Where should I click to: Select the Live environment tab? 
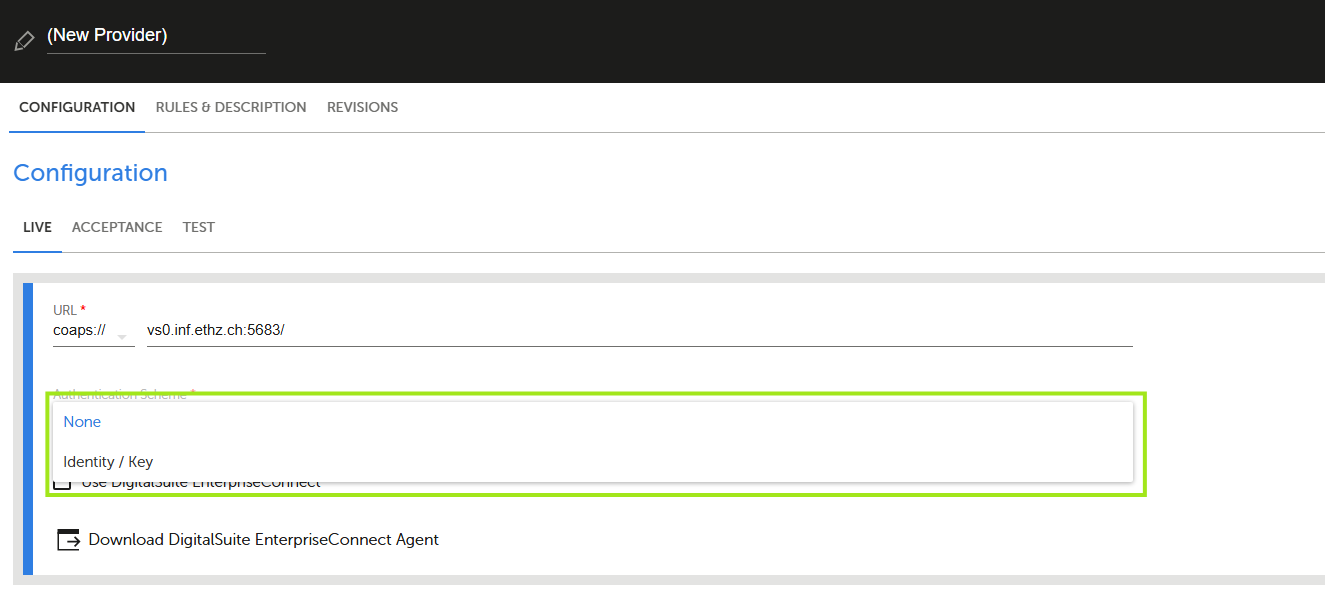37,227
